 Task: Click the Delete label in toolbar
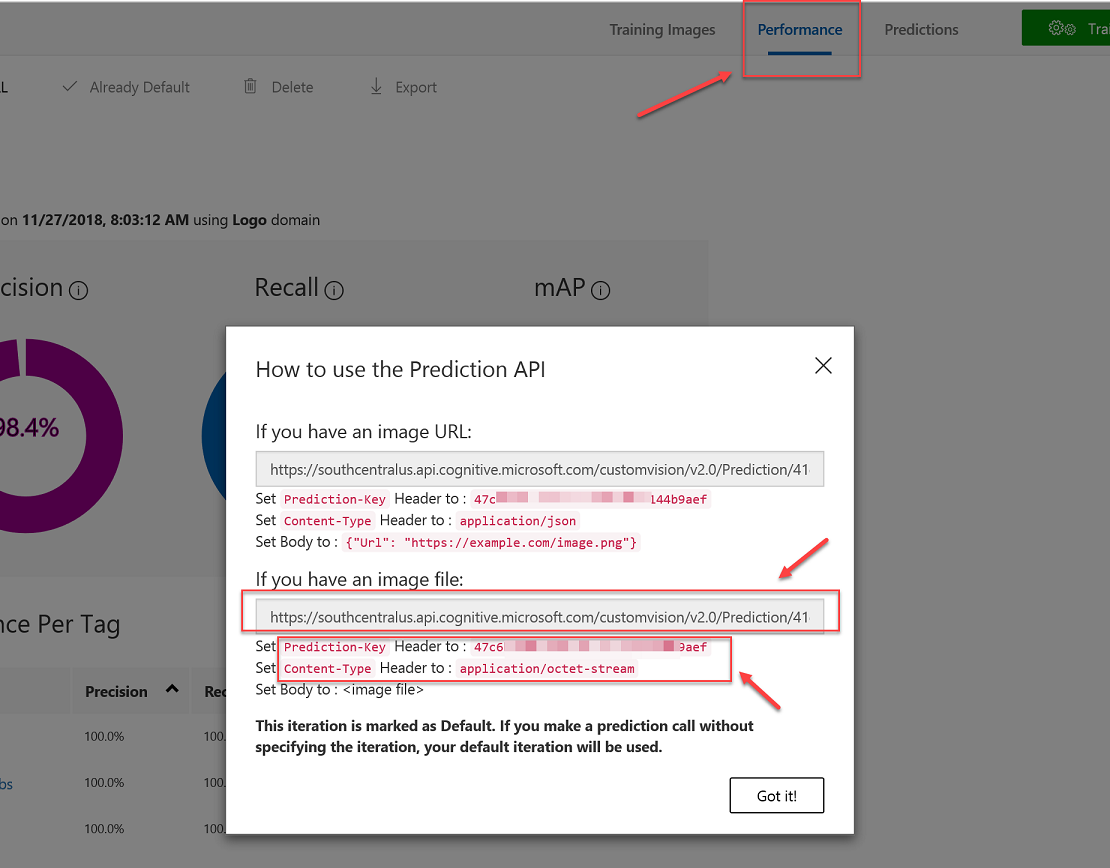292,87
